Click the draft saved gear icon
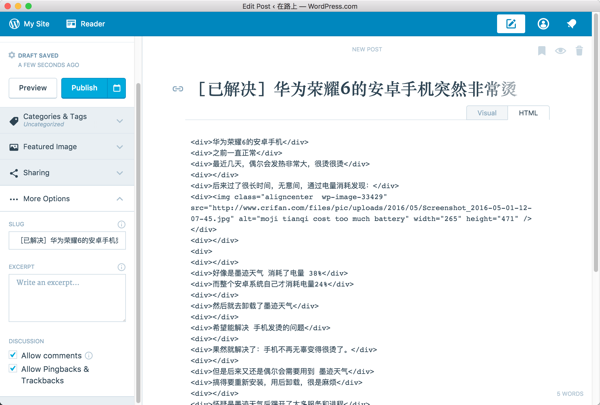The height and width of the screenshot is (405, 600). (12, 55)
